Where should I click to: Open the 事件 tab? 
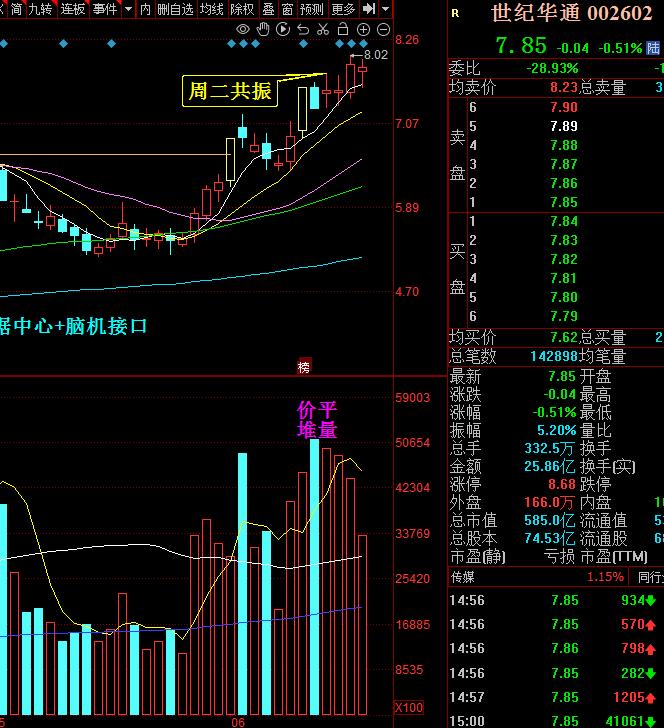[x=105, y=8]
